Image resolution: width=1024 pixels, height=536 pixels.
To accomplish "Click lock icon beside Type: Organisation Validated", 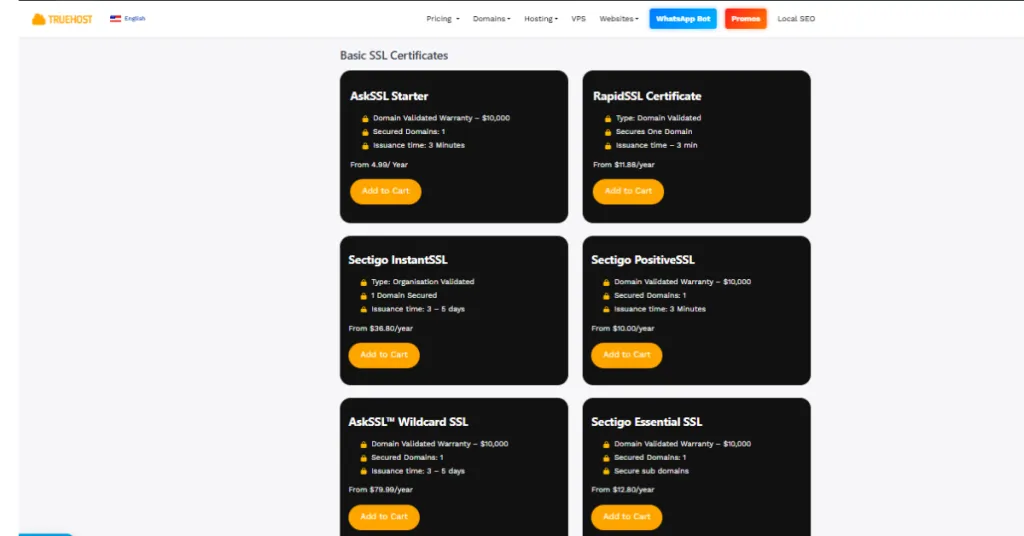I will click(364, 282).
